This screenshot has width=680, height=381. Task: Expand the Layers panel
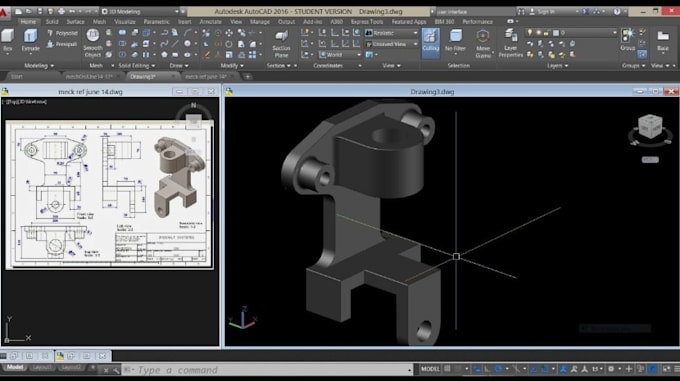pyautogui.click(x=557, y=66)
